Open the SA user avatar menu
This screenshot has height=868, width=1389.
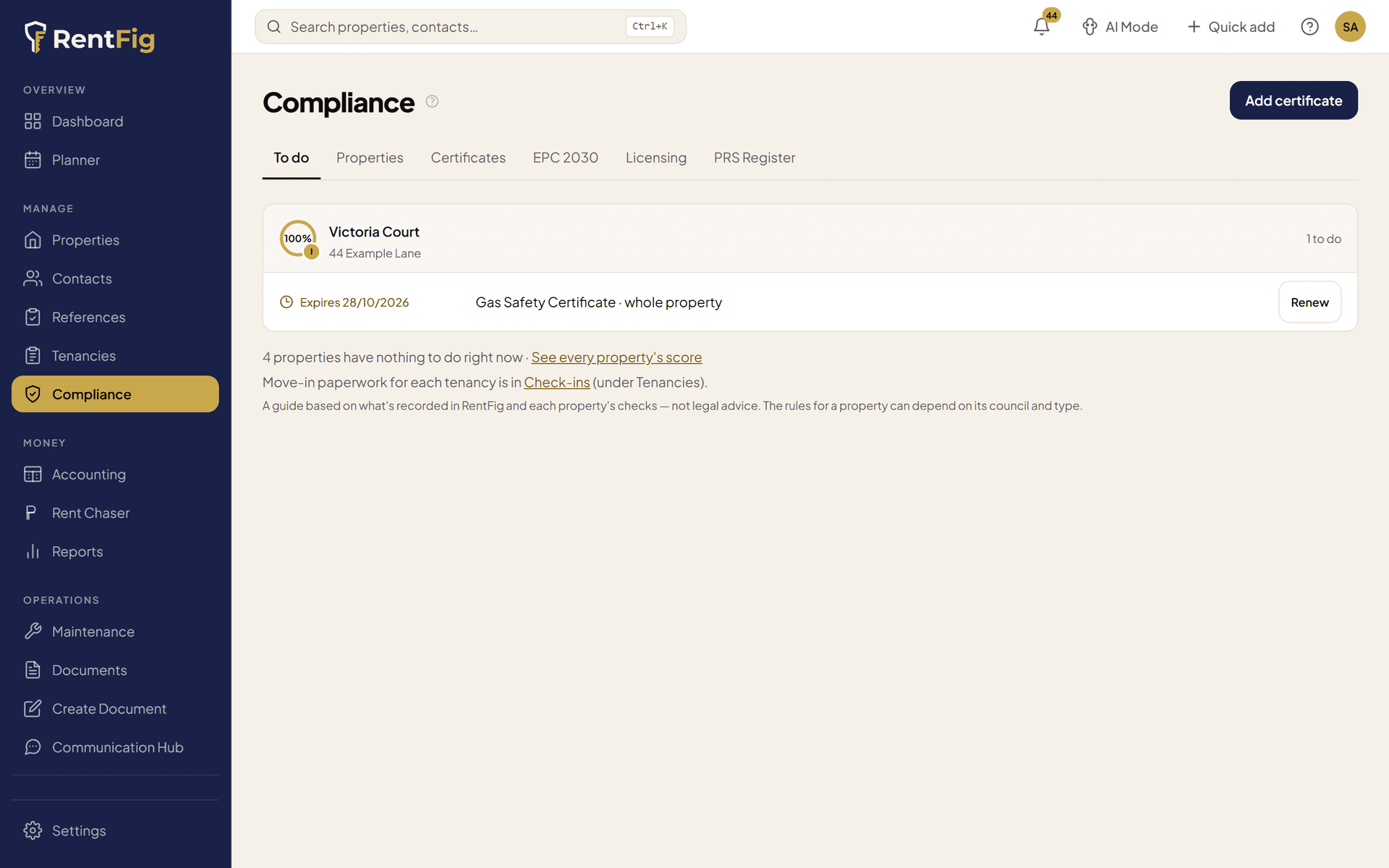tap(1350, 27)
